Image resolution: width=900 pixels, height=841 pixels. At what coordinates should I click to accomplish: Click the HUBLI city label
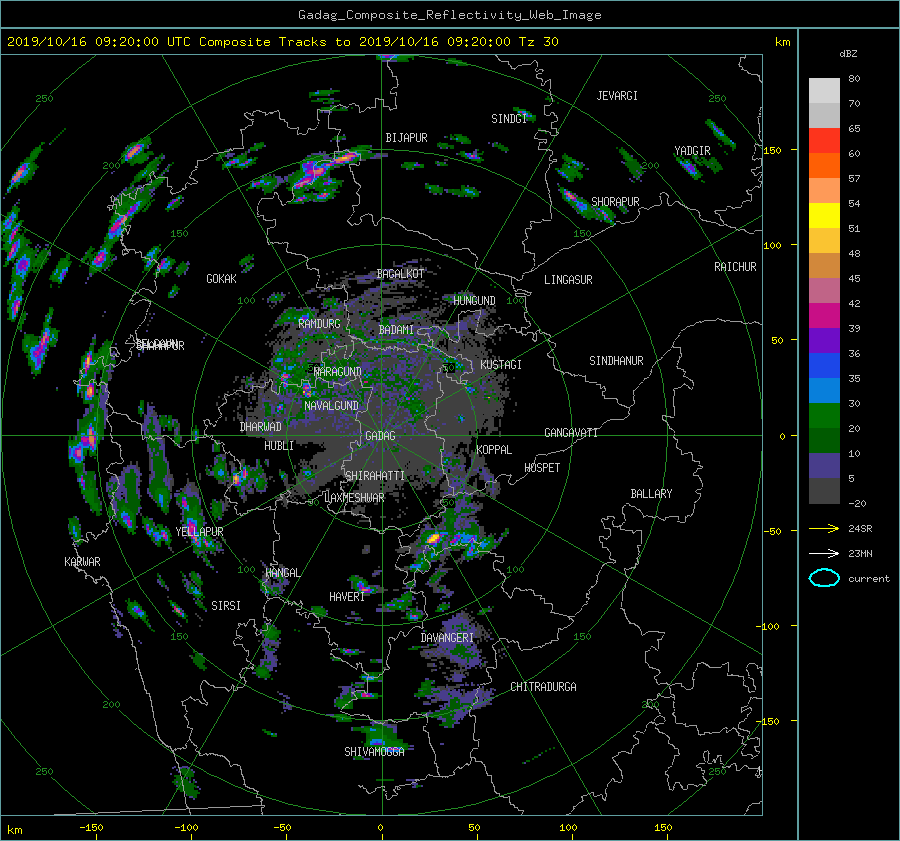point(279,446)
